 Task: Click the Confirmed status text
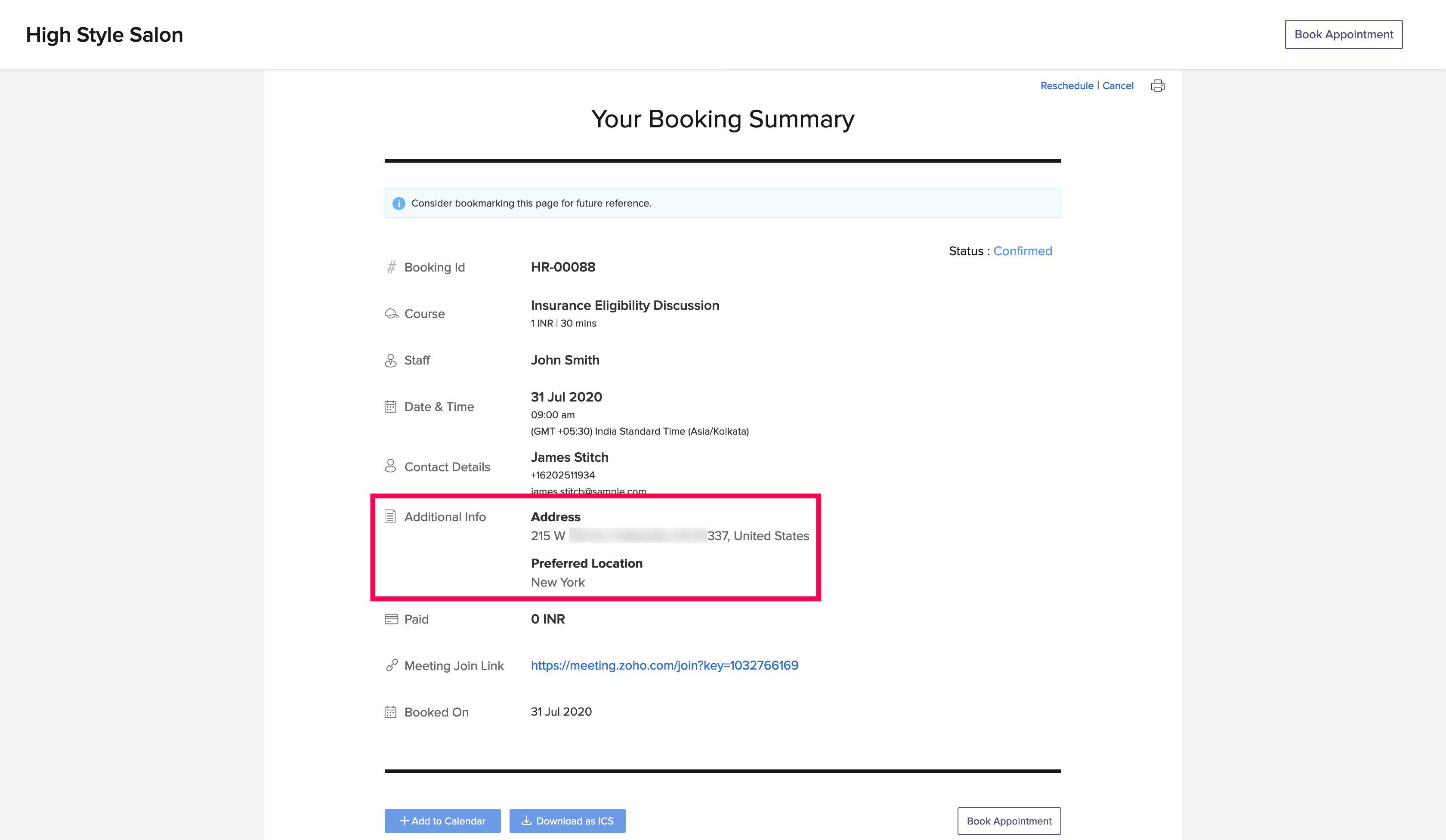[x=1023, y=251]
